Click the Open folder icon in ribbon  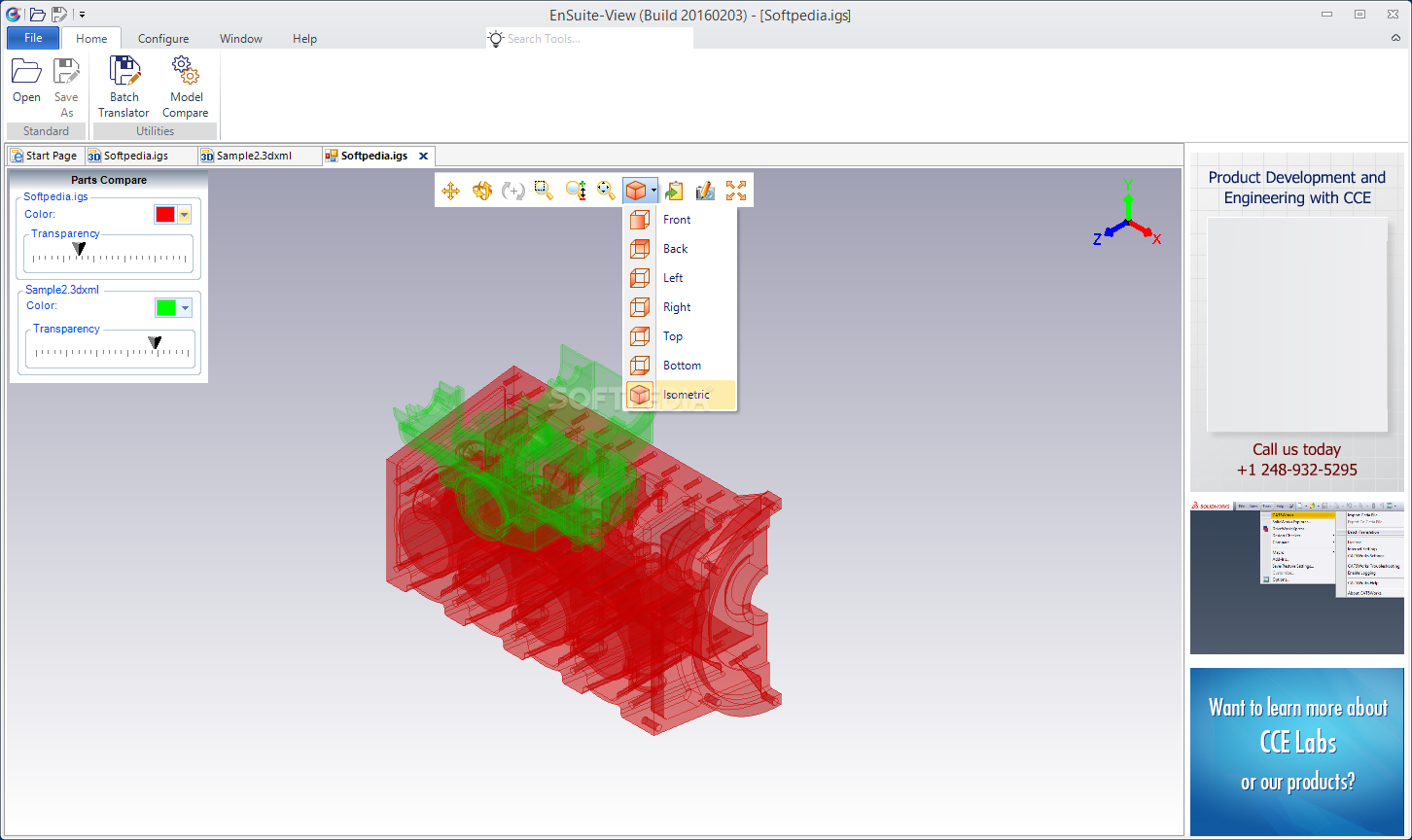click(x=26, y=71)
